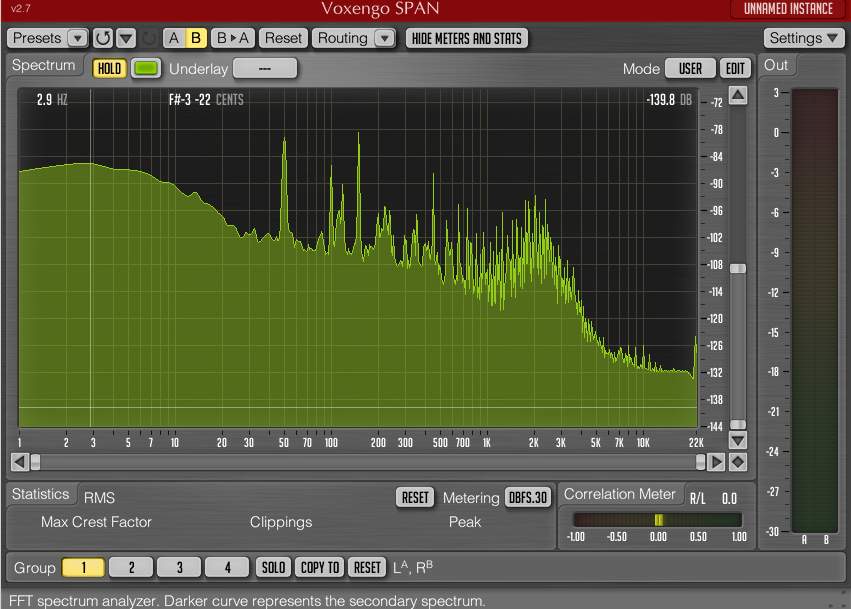Open the Presets dropdown
The width and height of the screenshot is (851, 609).
point(48,38)
